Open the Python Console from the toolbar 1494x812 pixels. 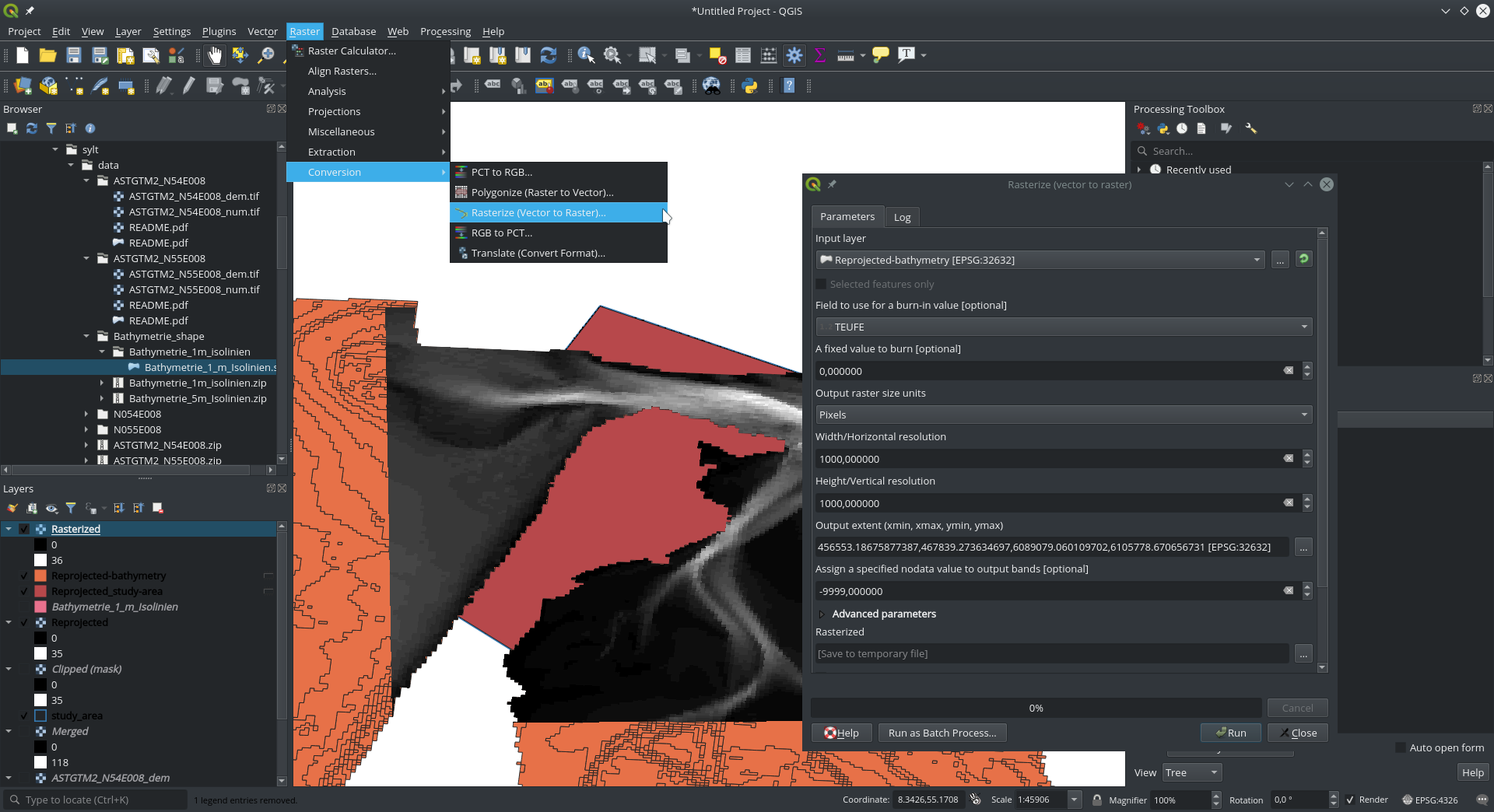pyautogui.click(x=750, y=86)
